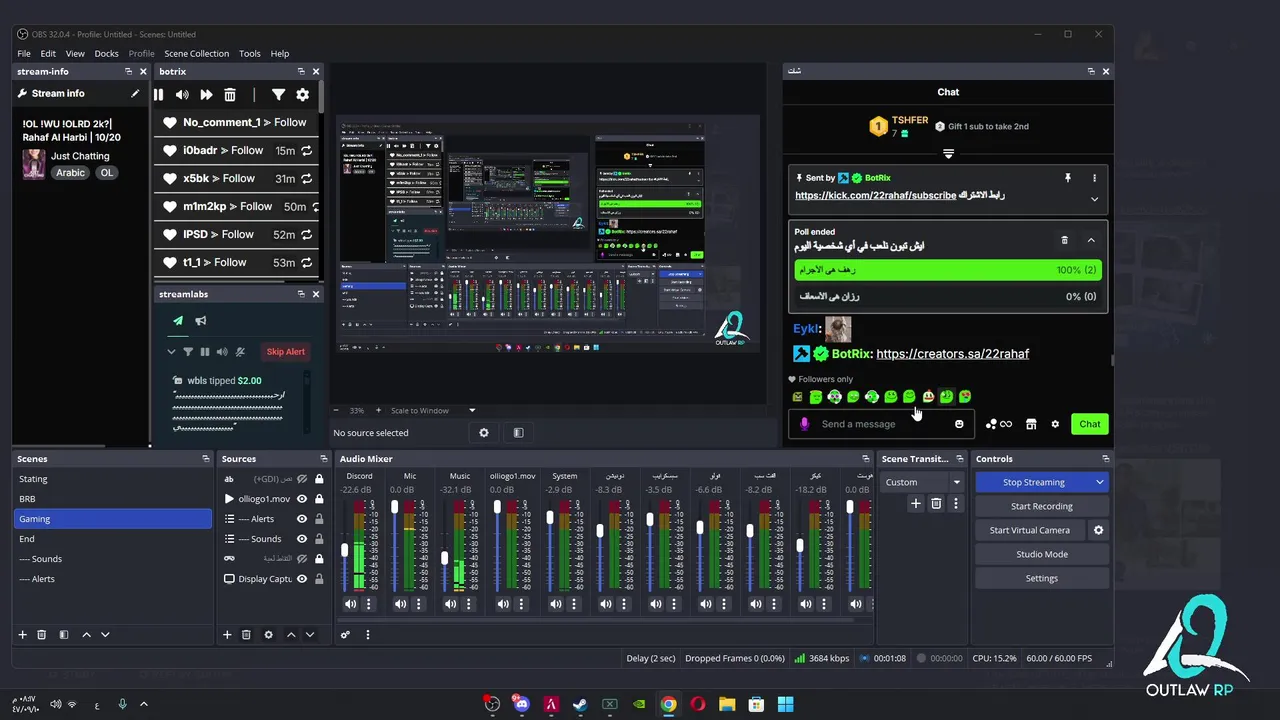Click Skip Alert in streamlabs dock
This screenshot has width=1280, height=720.
286,352
